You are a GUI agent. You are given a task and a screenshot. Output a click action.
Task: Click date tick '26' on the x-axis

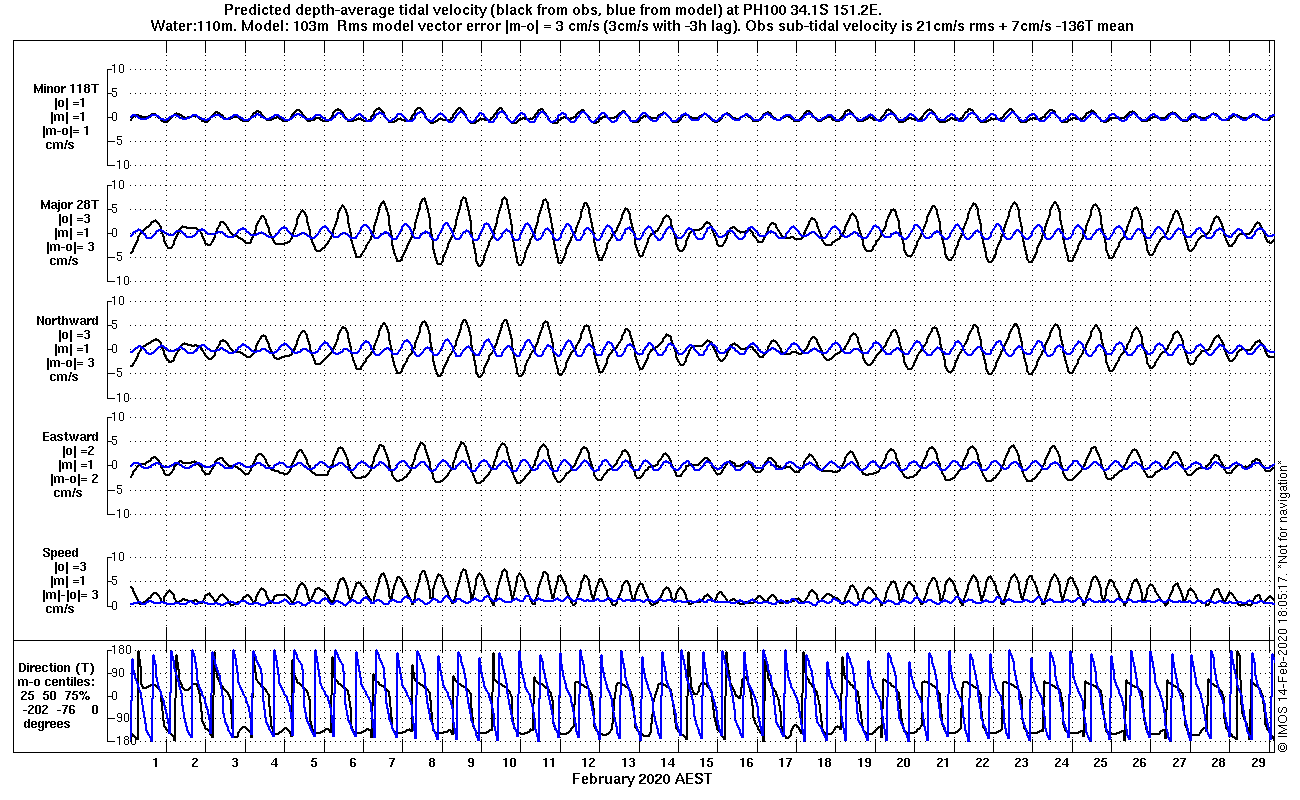click(x=1139, y=763)
